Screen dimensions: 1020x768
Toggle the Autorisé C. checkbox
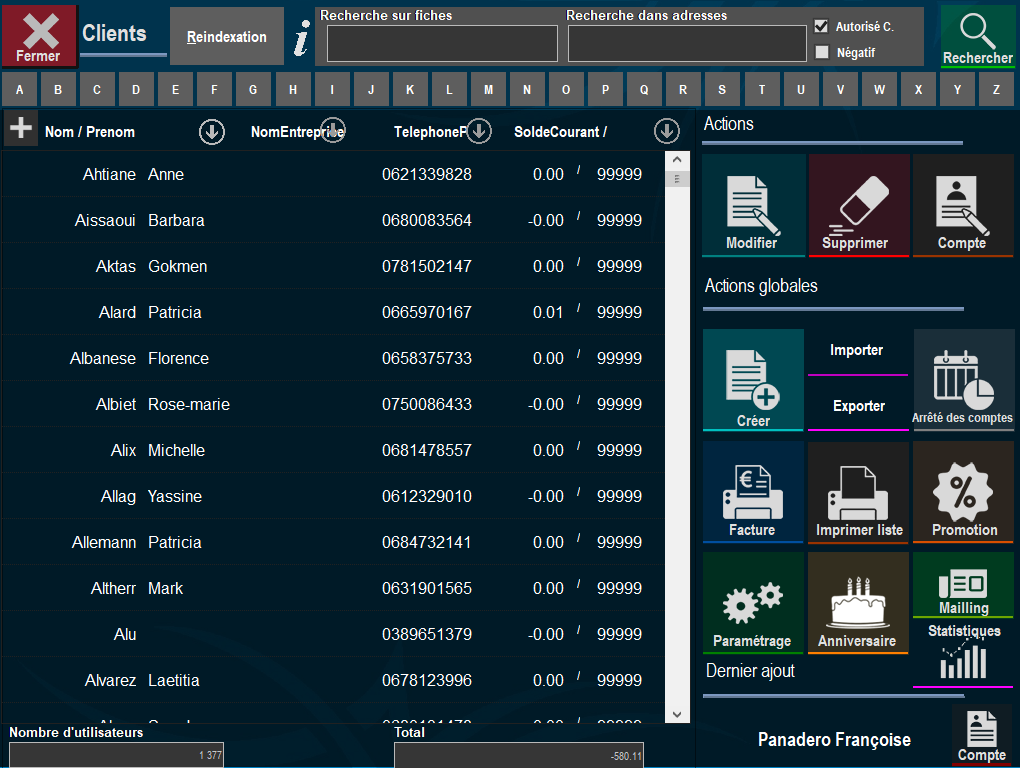pyautogui.click(x=822, y=26)
